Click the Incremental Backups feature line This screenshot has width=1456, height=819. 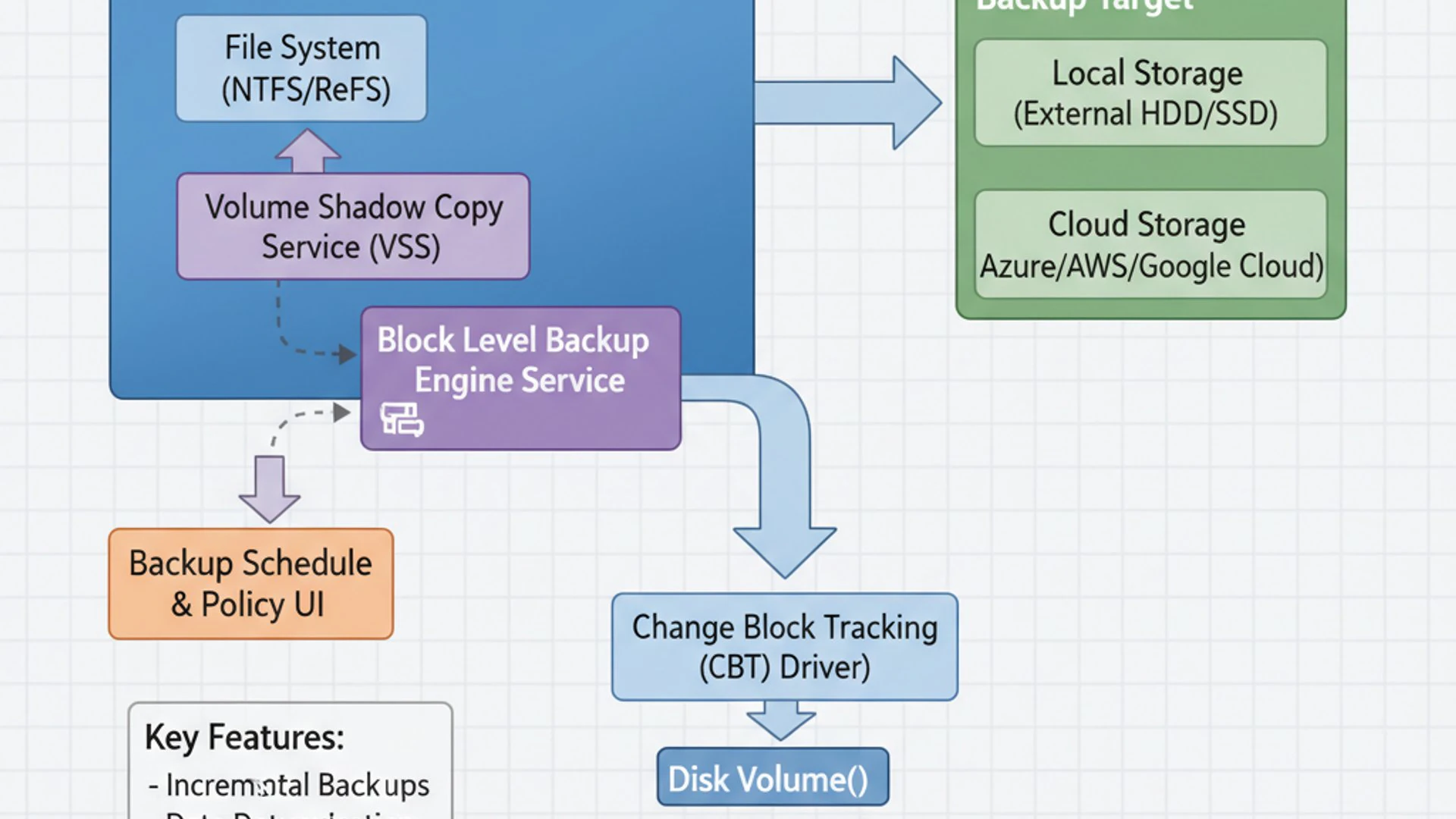tap(289, 785)
